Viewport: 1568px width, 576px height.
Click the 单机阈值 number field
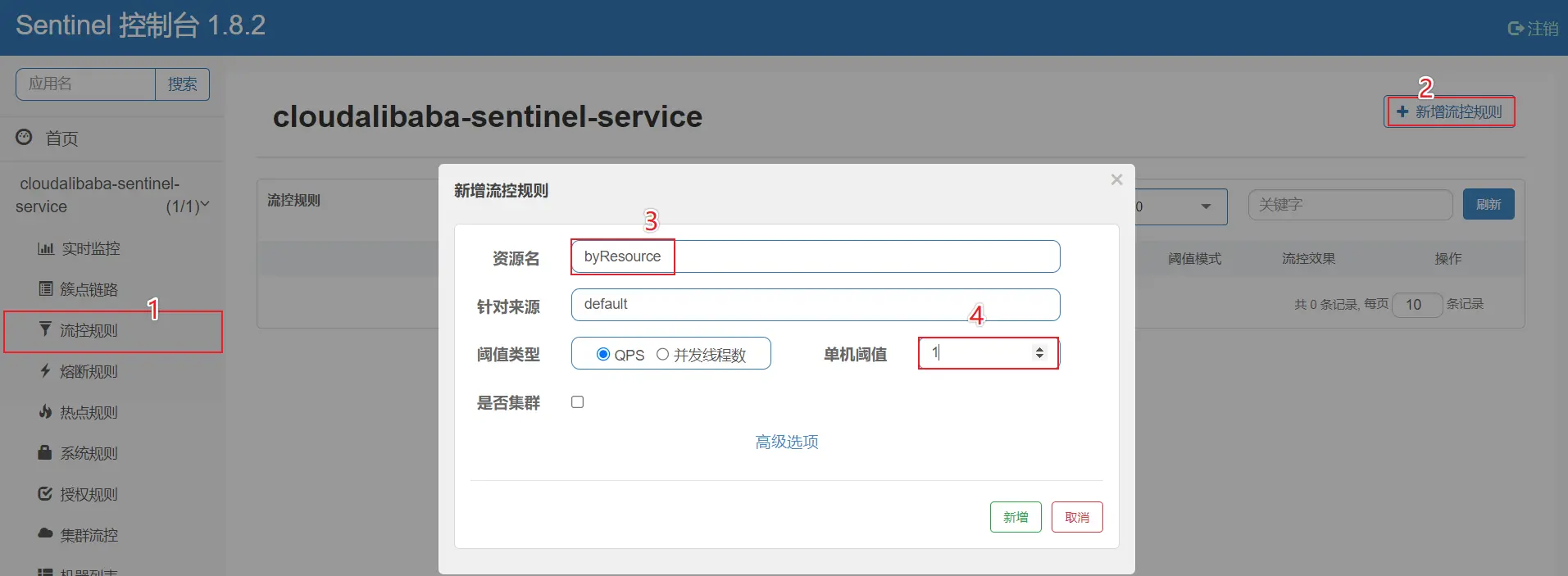coord(988,353)
